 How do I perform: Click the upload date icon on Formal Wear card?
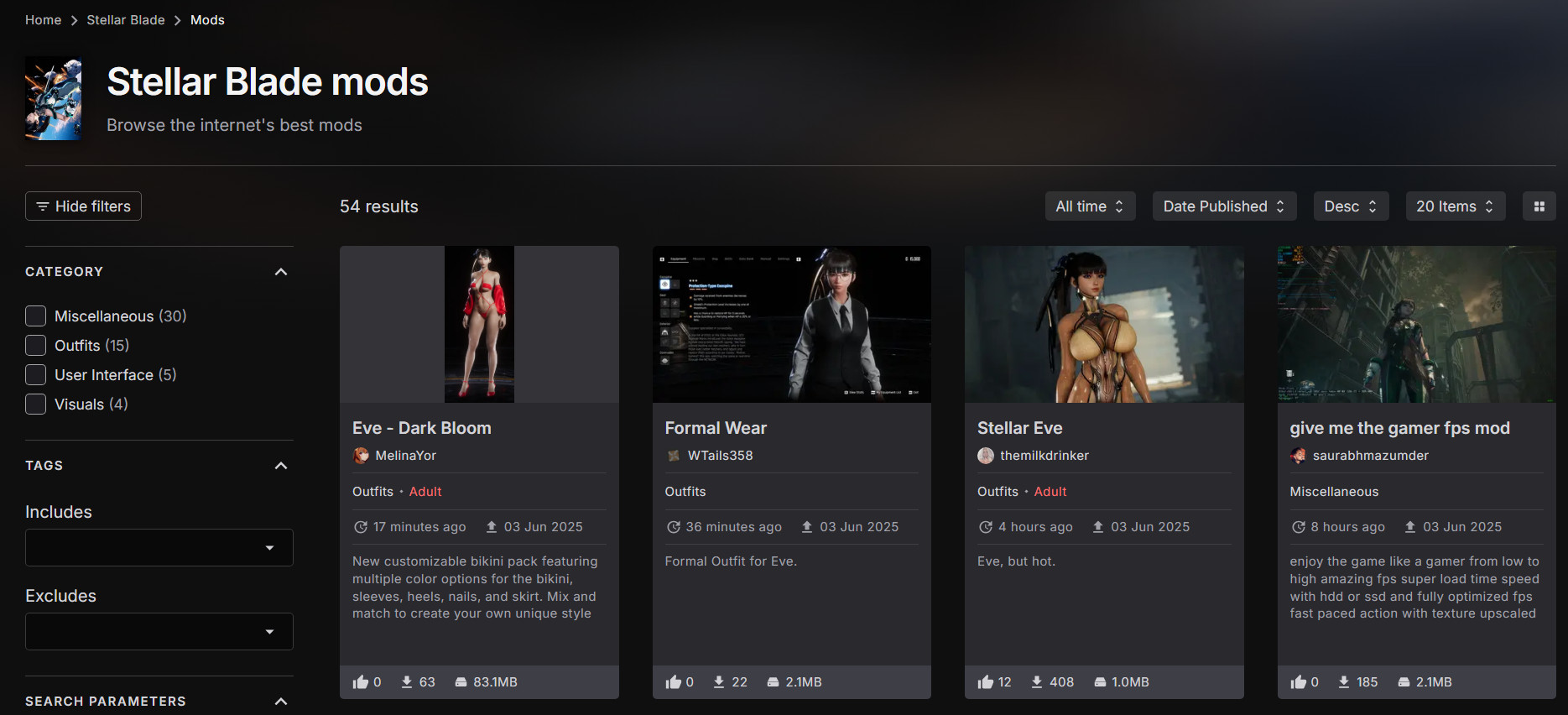(807, 527)
